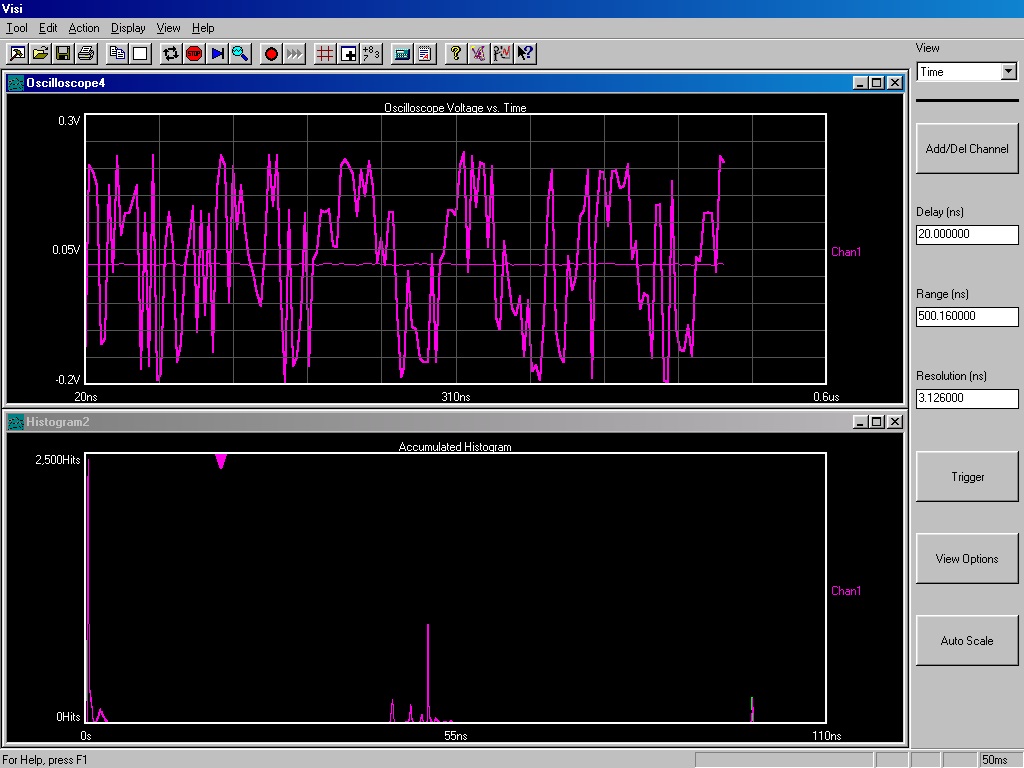Click the red STOP sign icon
This screenshot has width=1024, height=768.
point(194,54)
